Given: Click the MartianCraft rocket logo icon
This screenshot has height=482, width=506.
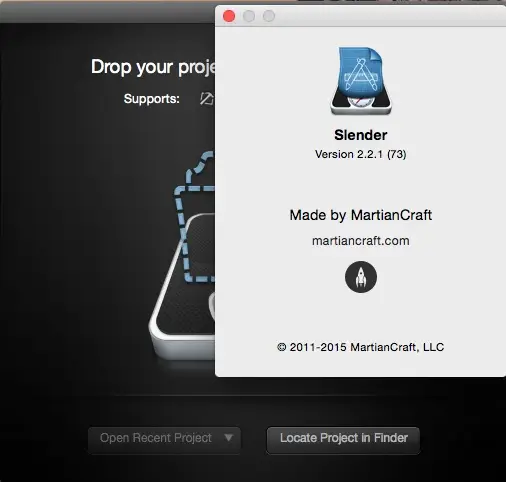Looking at the screenshot, I should point(361,277).
